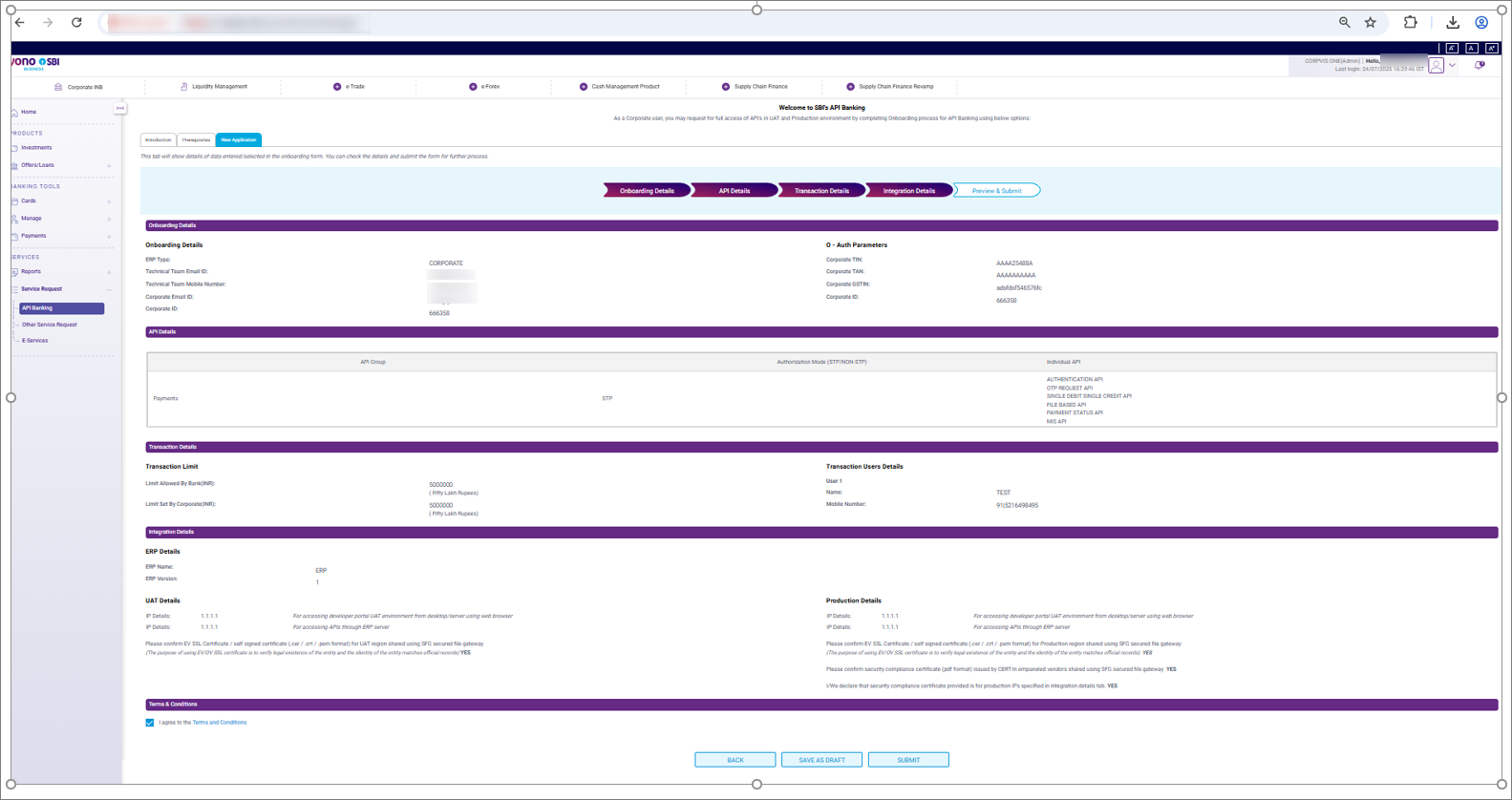Select the Preview & Submit step

(996, 191)
